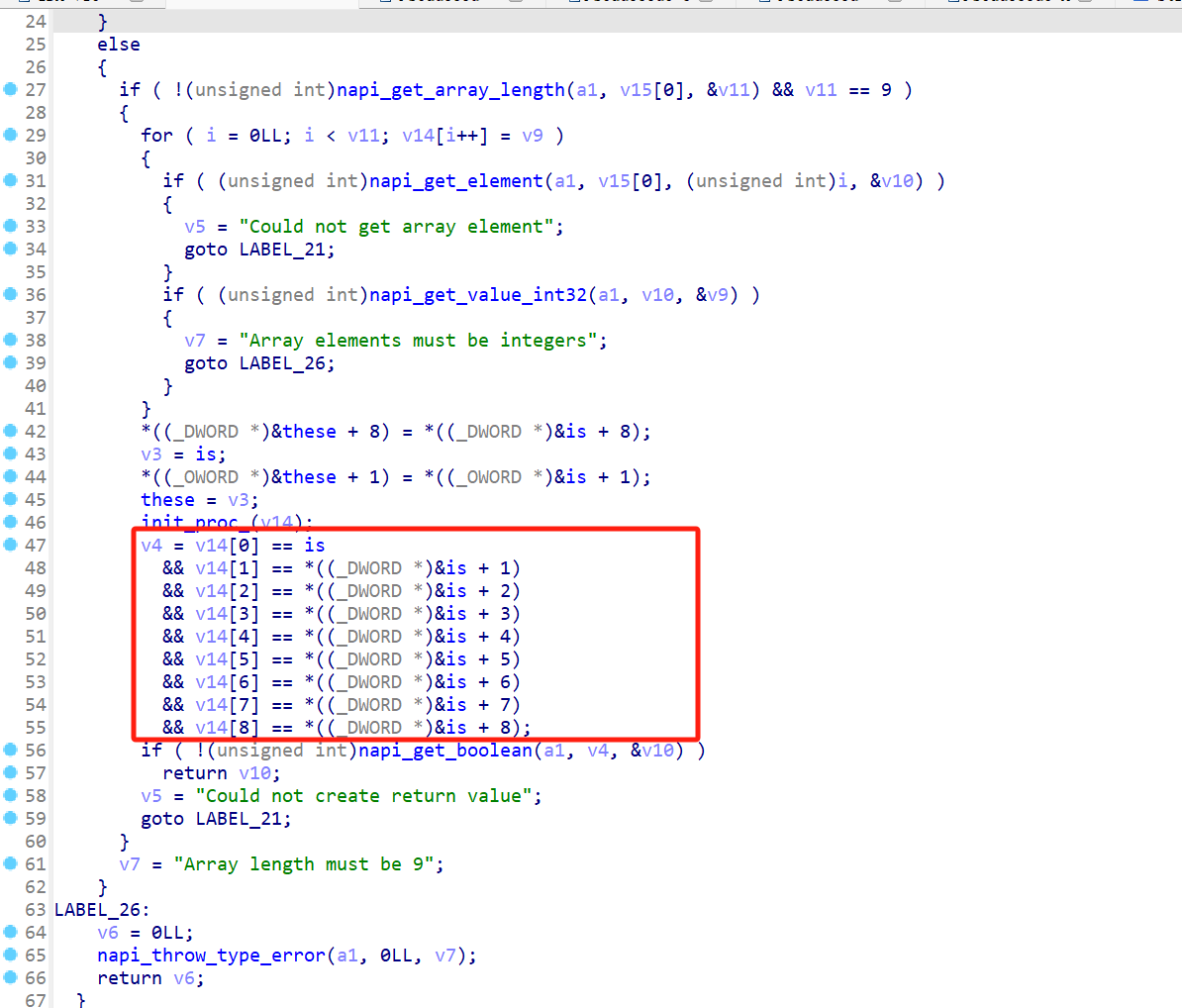The image size is (1182, 1008).
Task: Click v14[4] in the comparison
Action: (x=226, y=637)
